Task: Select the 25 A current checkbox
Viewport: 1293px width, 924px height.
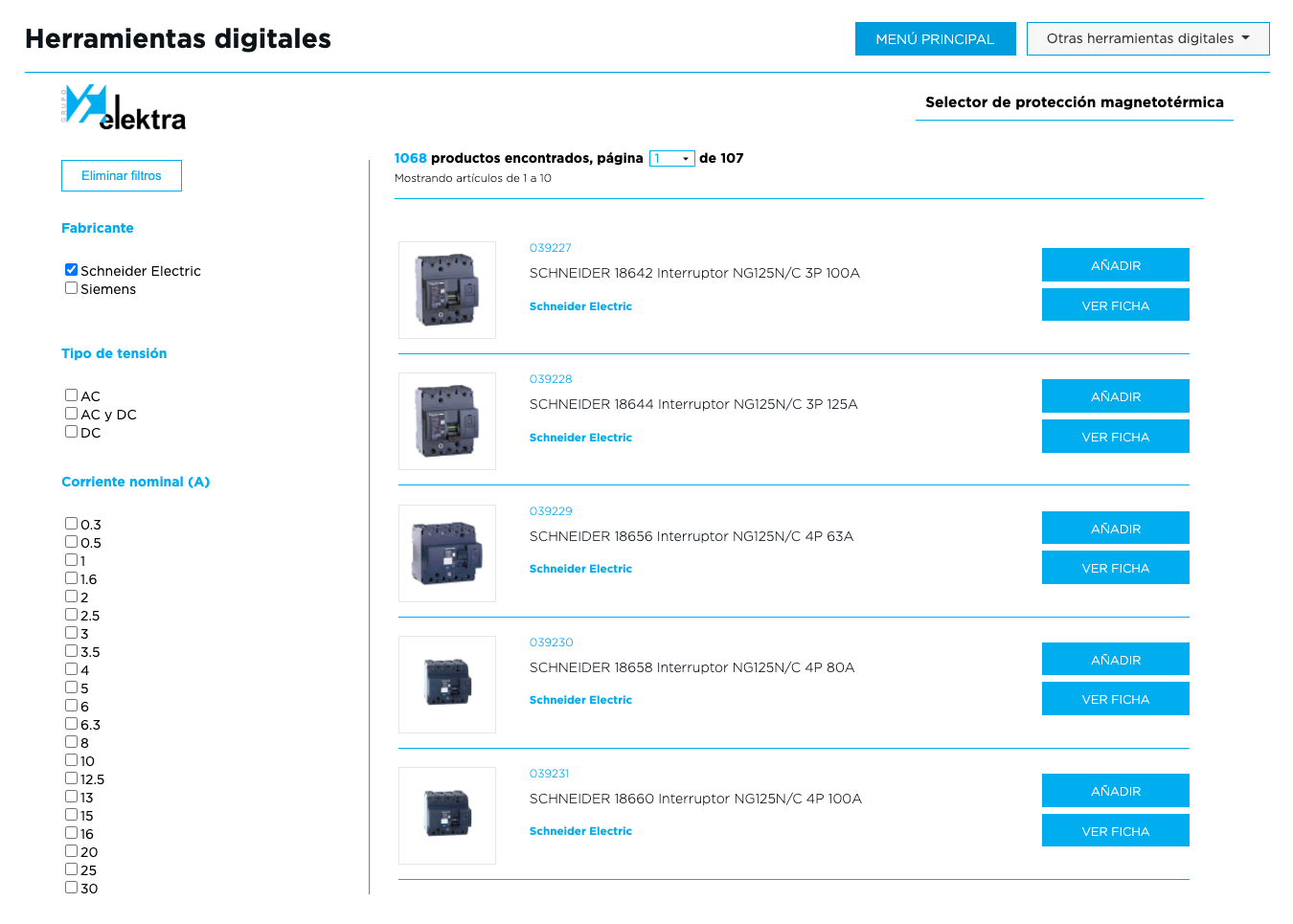Action: (x=71, y=869)
